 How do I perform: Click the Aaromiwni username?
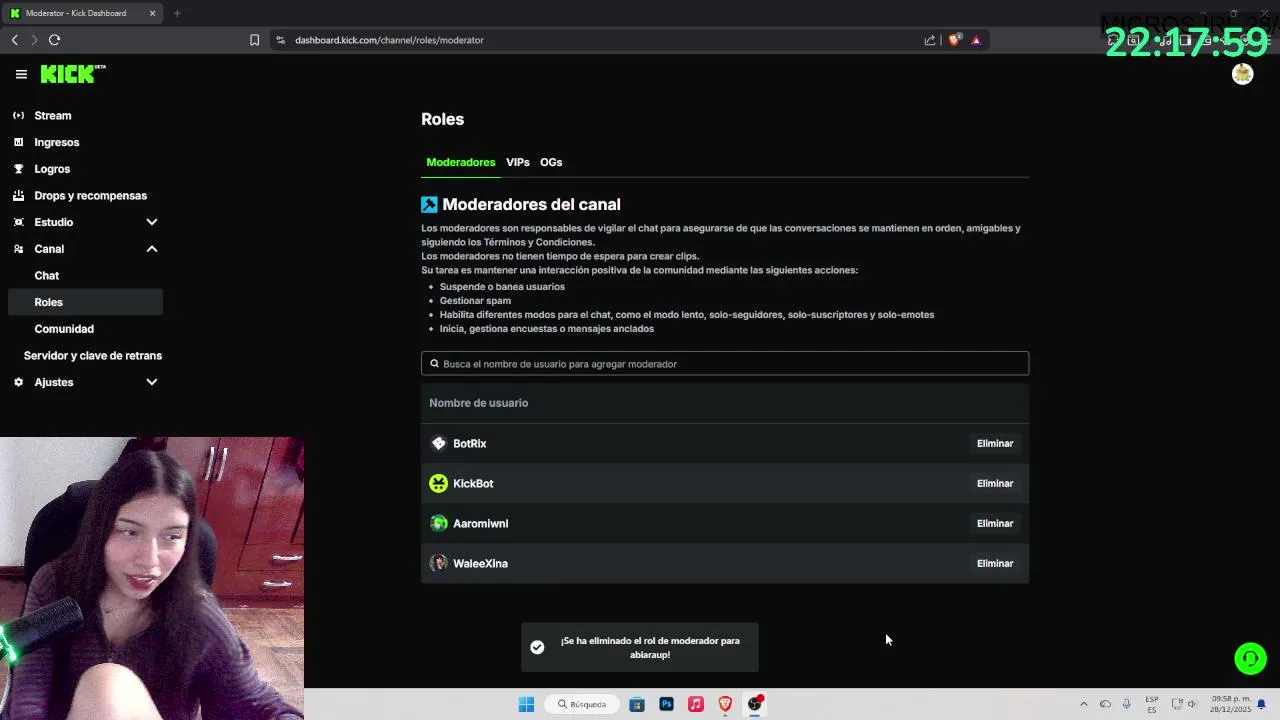coord(481,523)
